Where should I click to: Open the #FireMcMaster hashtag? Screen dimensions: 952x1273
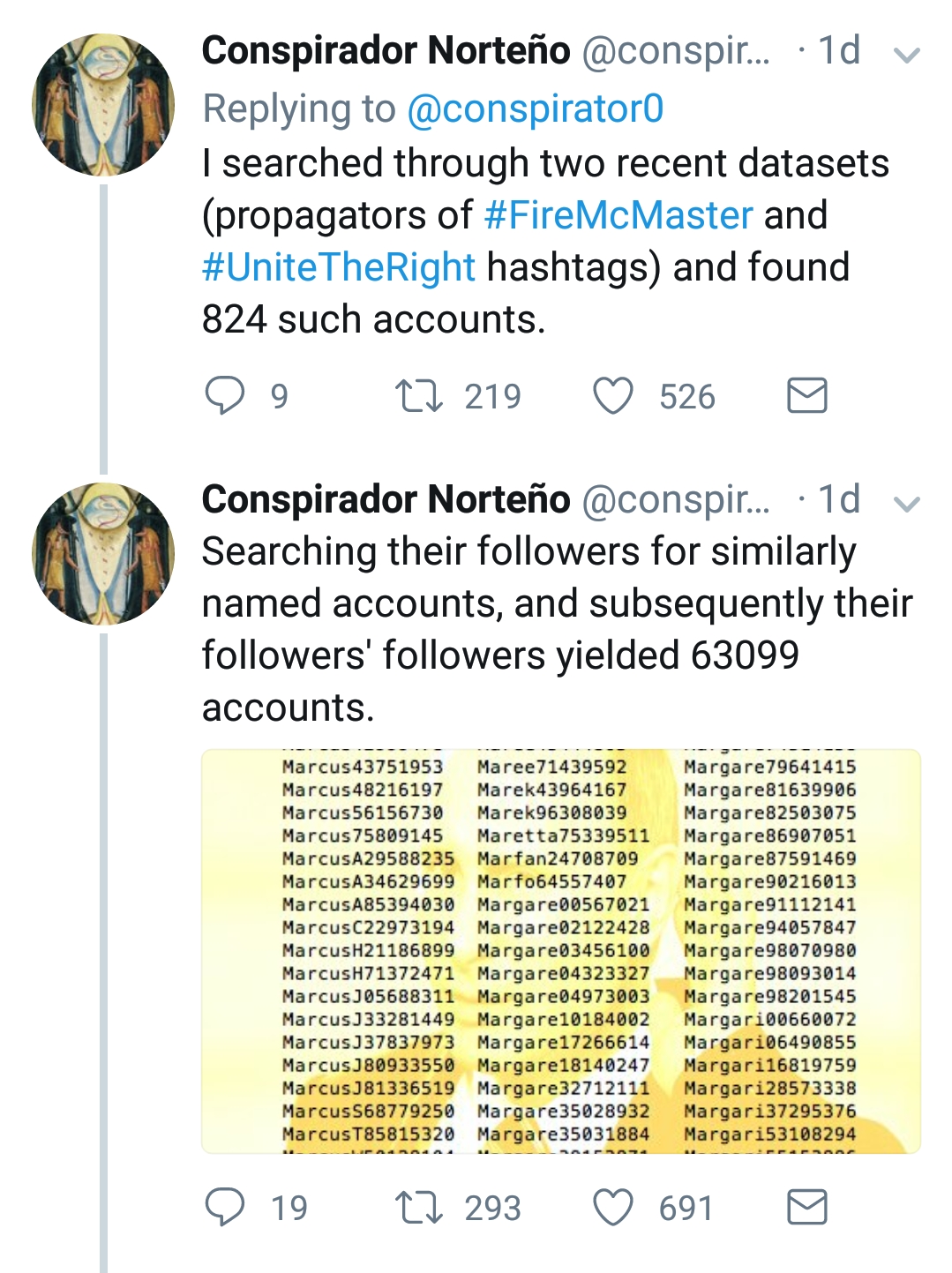point(618,215)
